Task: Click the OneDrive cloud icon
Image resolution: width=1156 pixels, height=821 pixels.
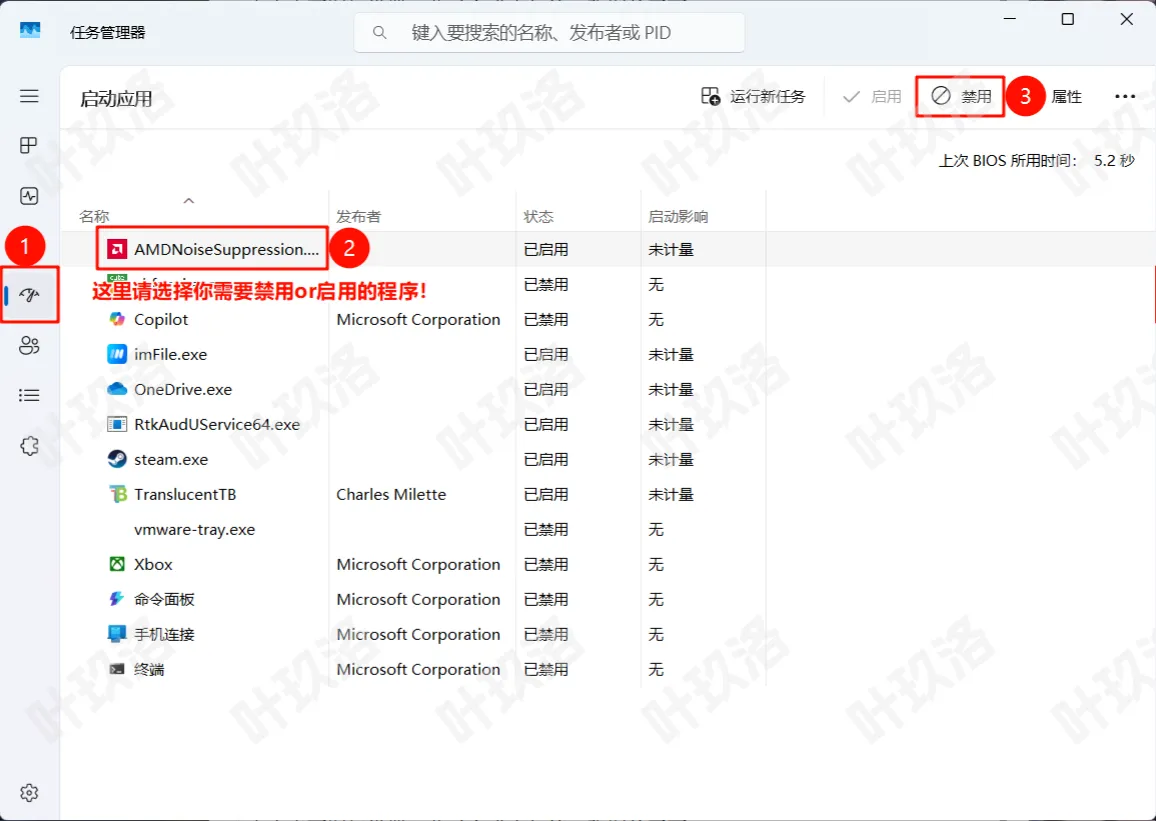Action: [116, 389]
